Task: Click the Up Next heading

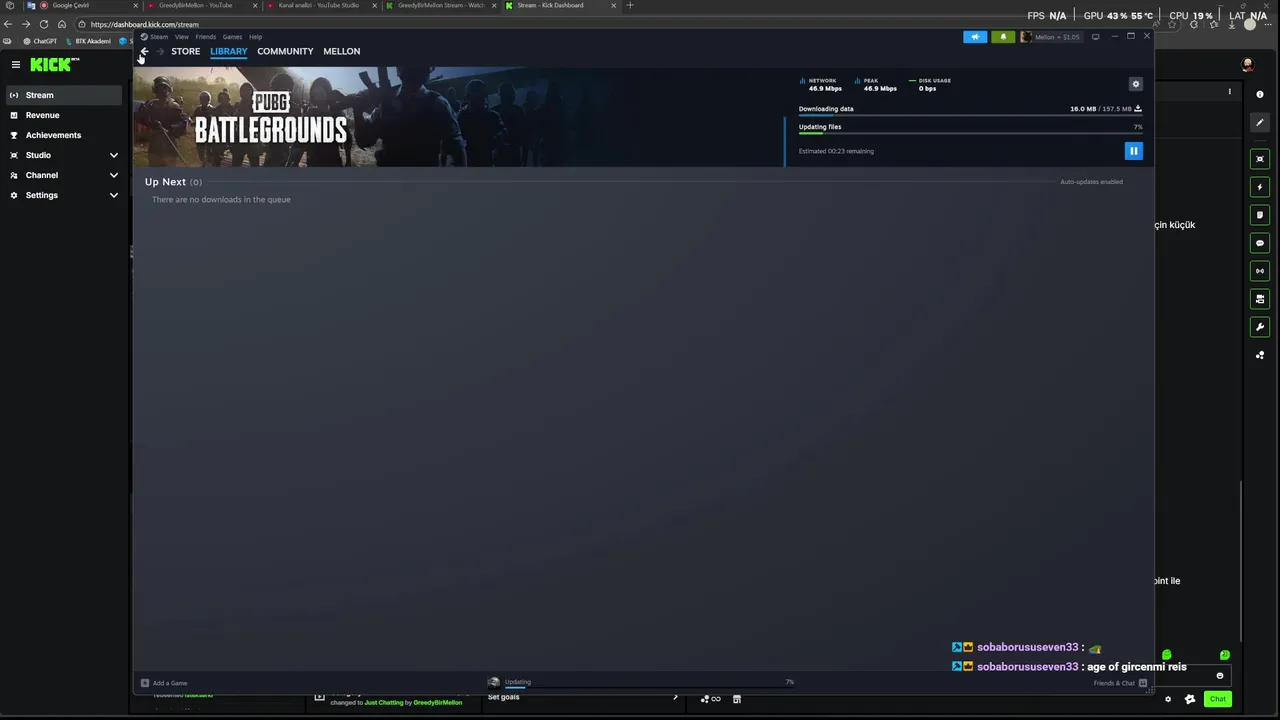Action: click(165, 182)
